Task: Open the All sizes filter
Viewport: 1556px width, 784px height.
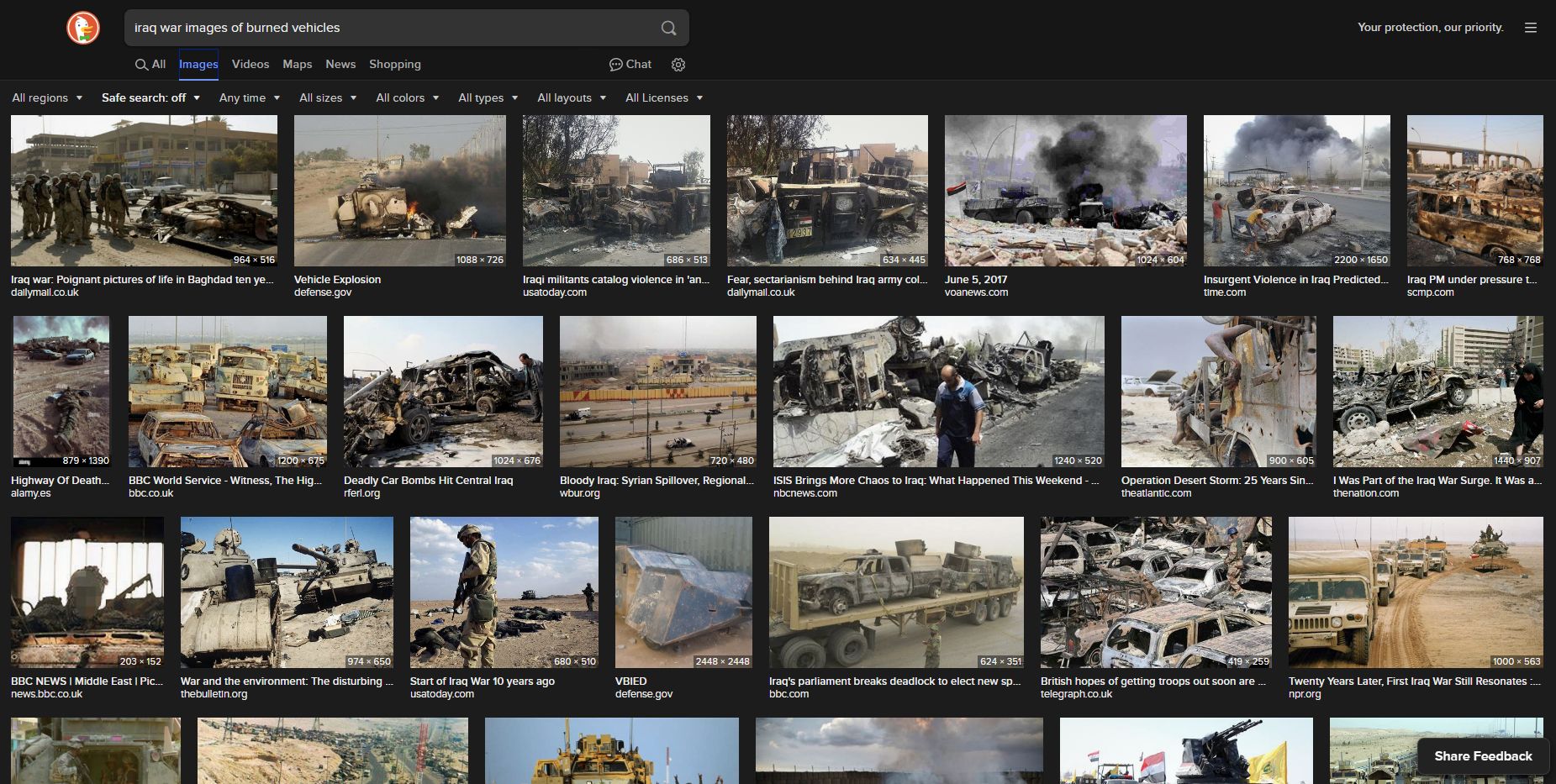Action: pyautogui.click(x=328, y=97)
